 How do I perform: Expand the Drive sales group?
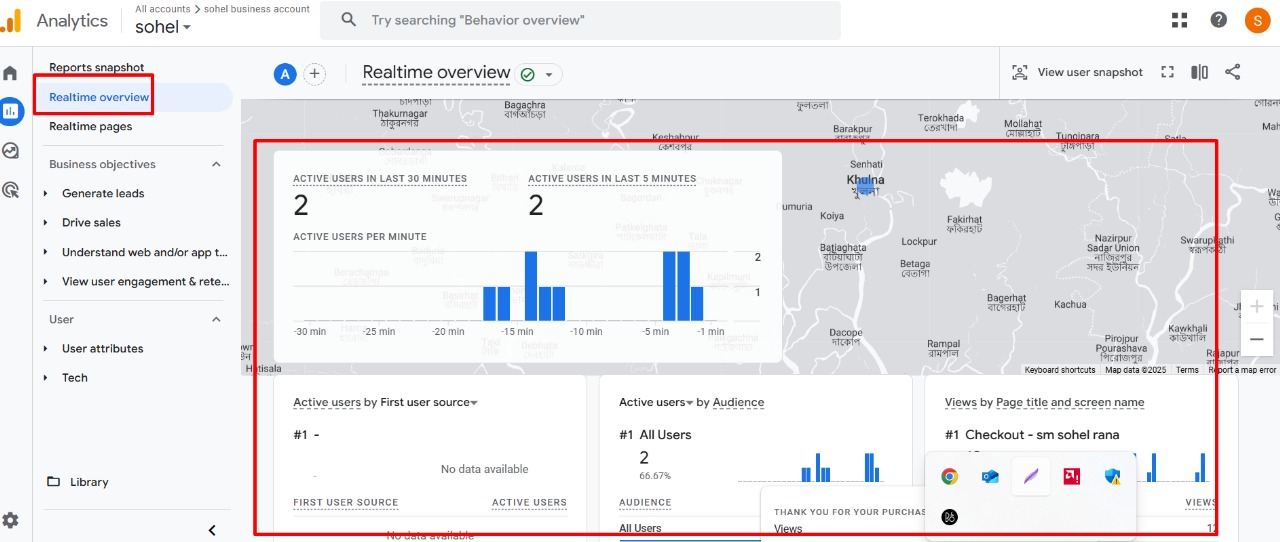point(46,223)
